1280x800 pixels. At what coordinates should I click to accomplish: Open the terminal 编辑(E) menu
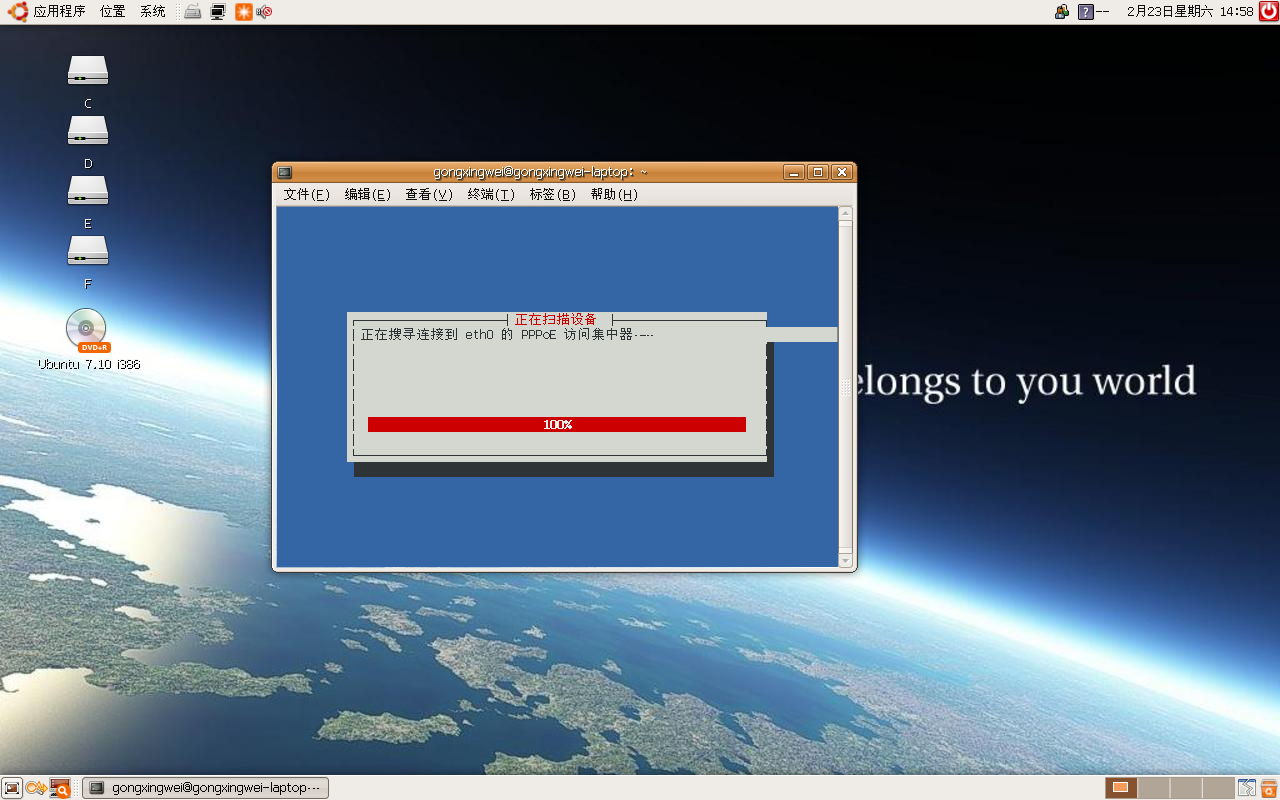pyautogui.click(x=367, y=195)
